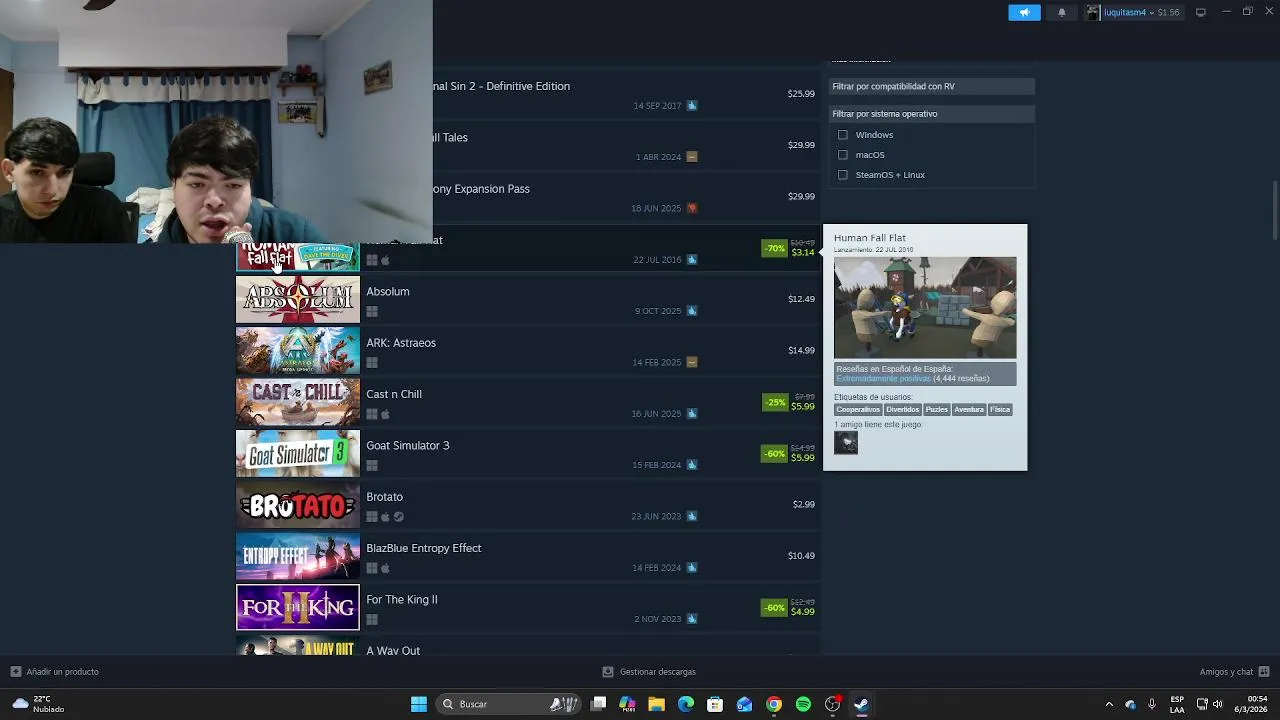Click the review icon beside 23 JUN 2023
This screenshot has height=720, width=1280.
(692, 516)
